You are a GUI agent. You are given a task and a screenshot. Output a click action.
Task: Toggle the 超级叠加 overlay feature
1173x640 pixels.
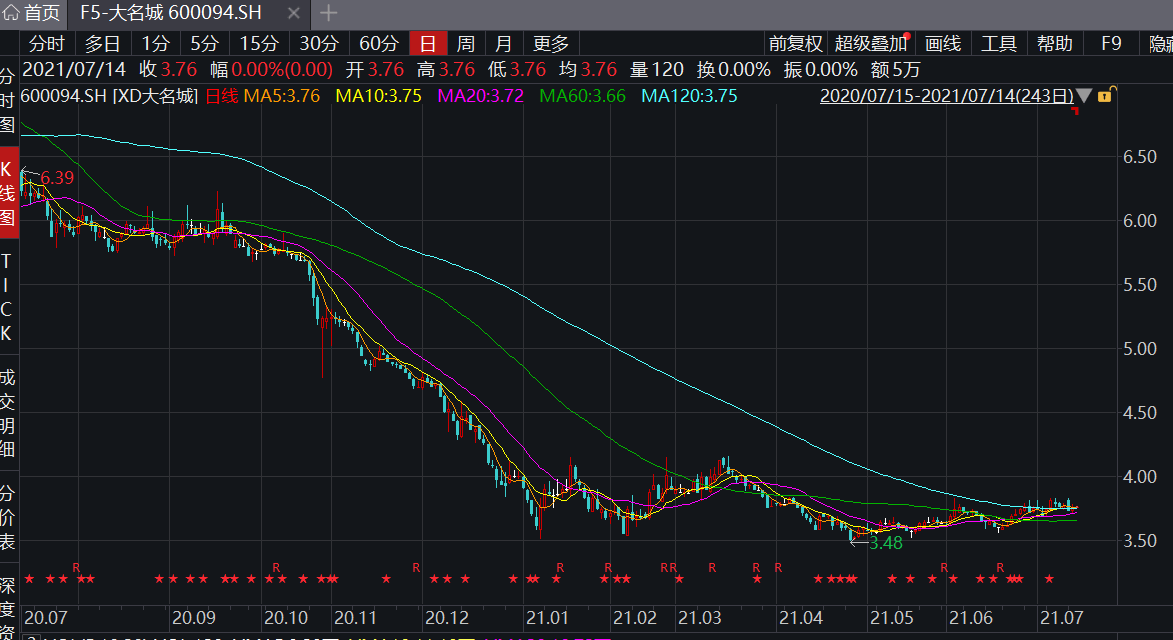[x=871, y=44]
